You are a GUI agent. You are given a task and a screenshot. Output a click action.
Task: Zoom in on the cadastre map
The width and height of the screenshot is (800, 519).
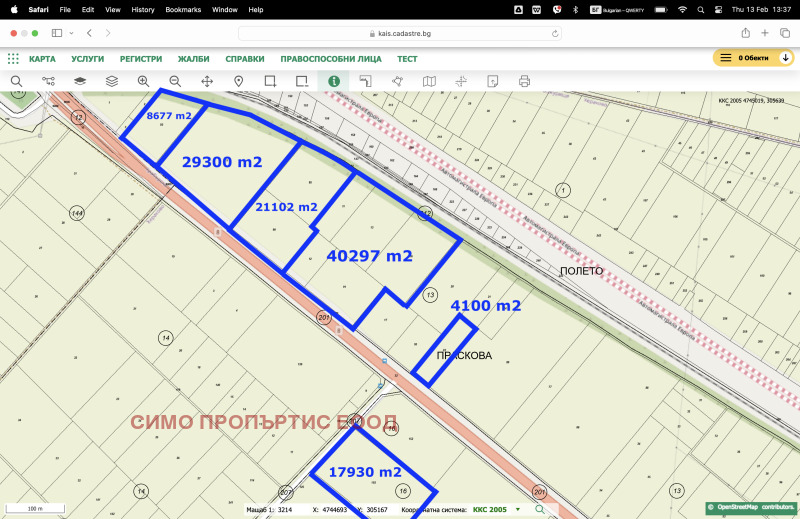pyautogui.click(x=143, y=81)
